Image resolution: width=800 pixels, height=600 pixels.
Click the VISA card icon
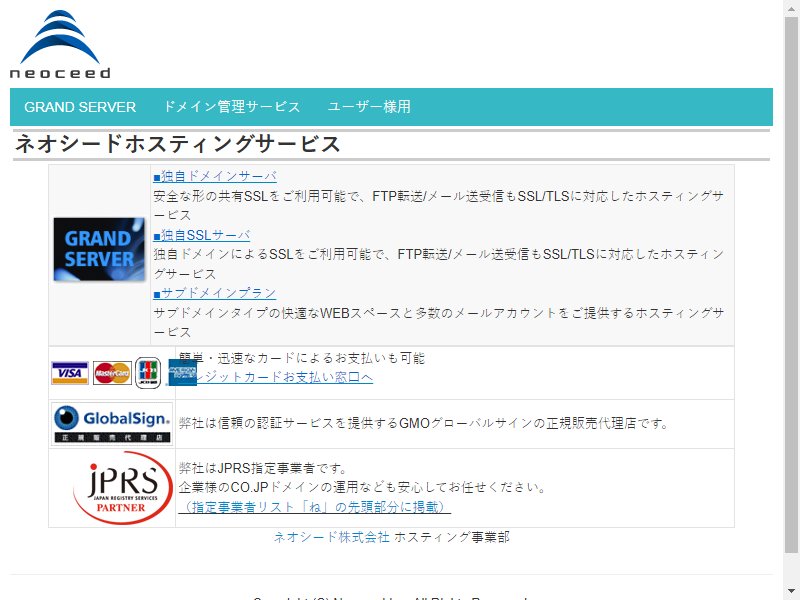70,373
